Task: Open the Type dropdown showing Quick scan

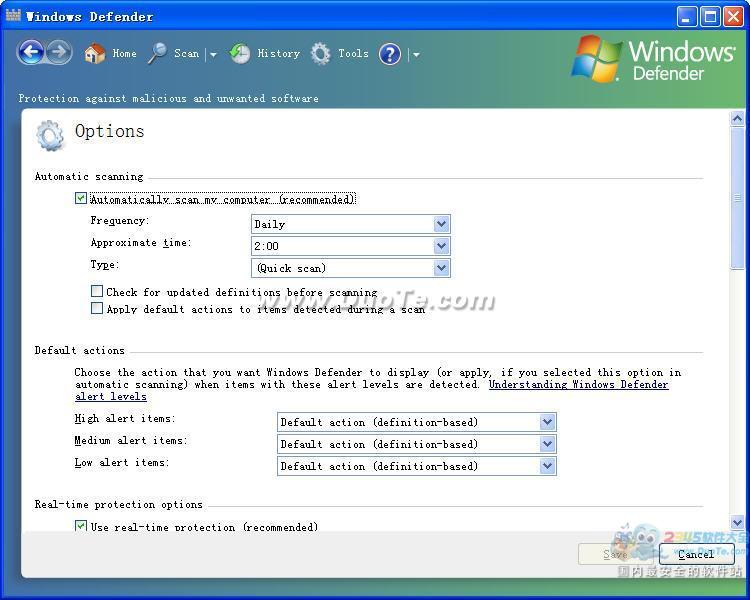Action: (x=351, y=268)
